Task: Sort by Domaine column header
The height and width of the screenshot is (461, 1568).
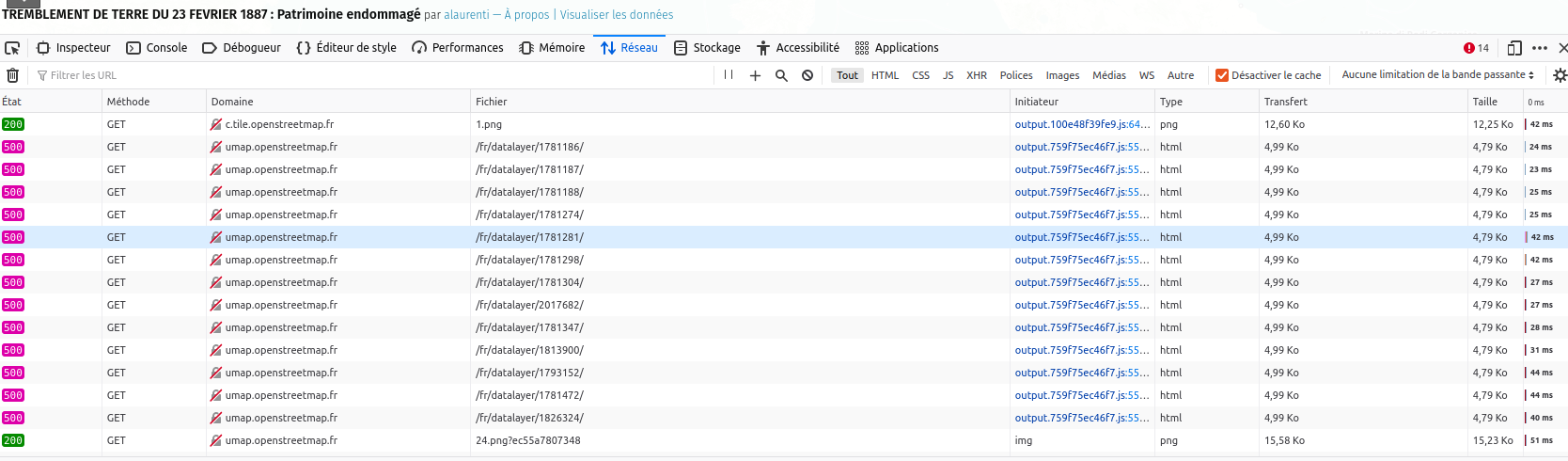Action: coord(338,102)
